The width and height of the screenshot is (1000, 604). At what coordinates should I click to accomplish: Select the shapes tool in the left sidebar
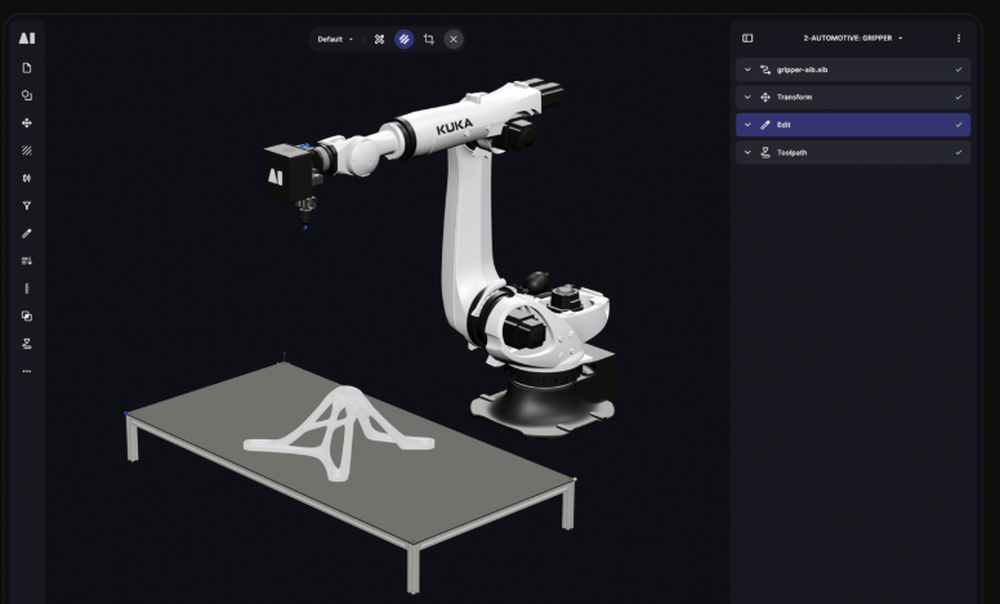[x=26, y=94]
